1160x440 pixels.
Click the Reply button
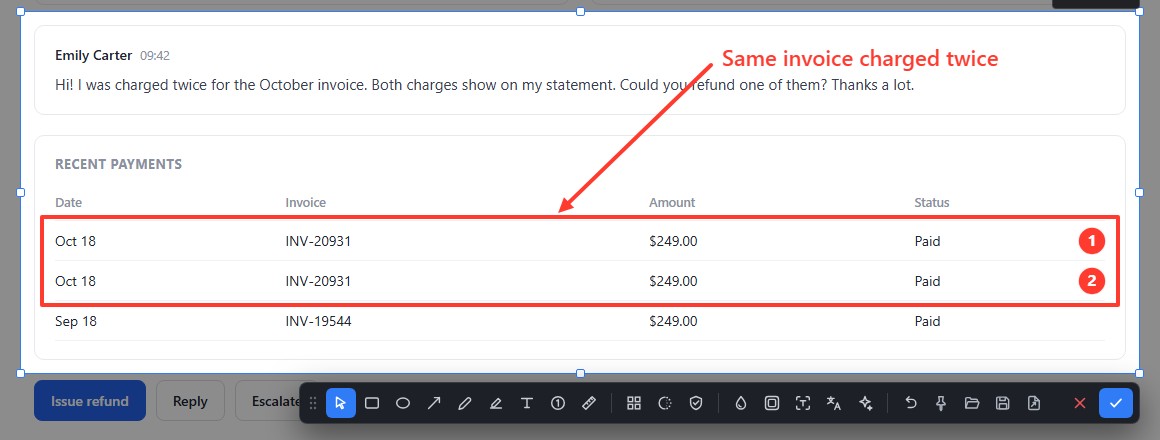190,401
